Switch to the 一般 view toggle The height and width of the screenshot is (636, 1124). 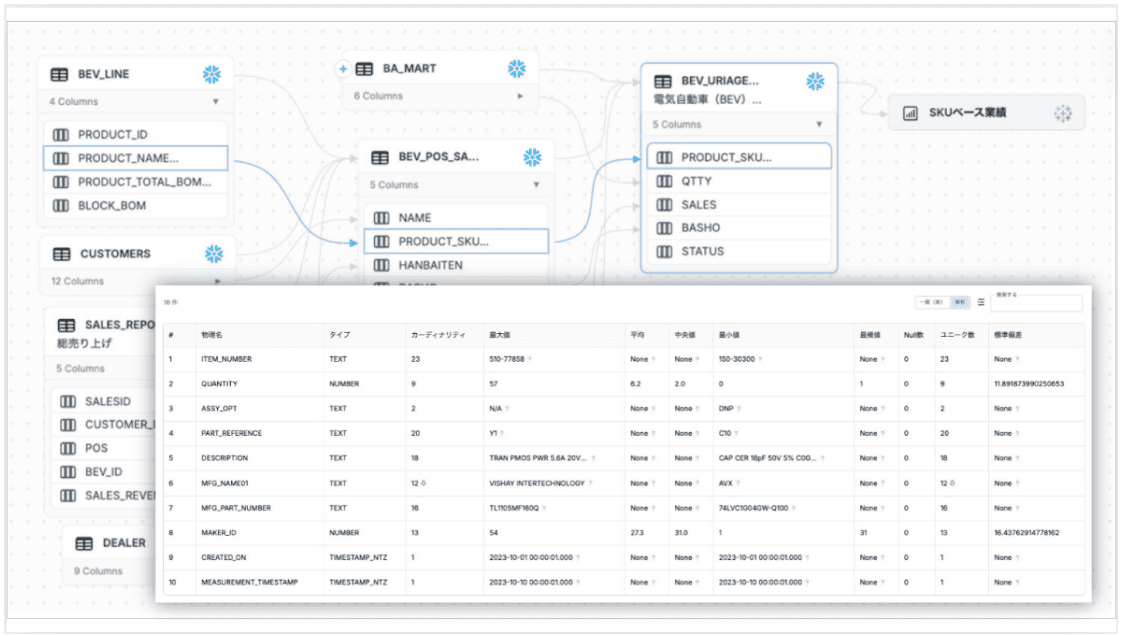pyautogui.click(x=931, y=302)
